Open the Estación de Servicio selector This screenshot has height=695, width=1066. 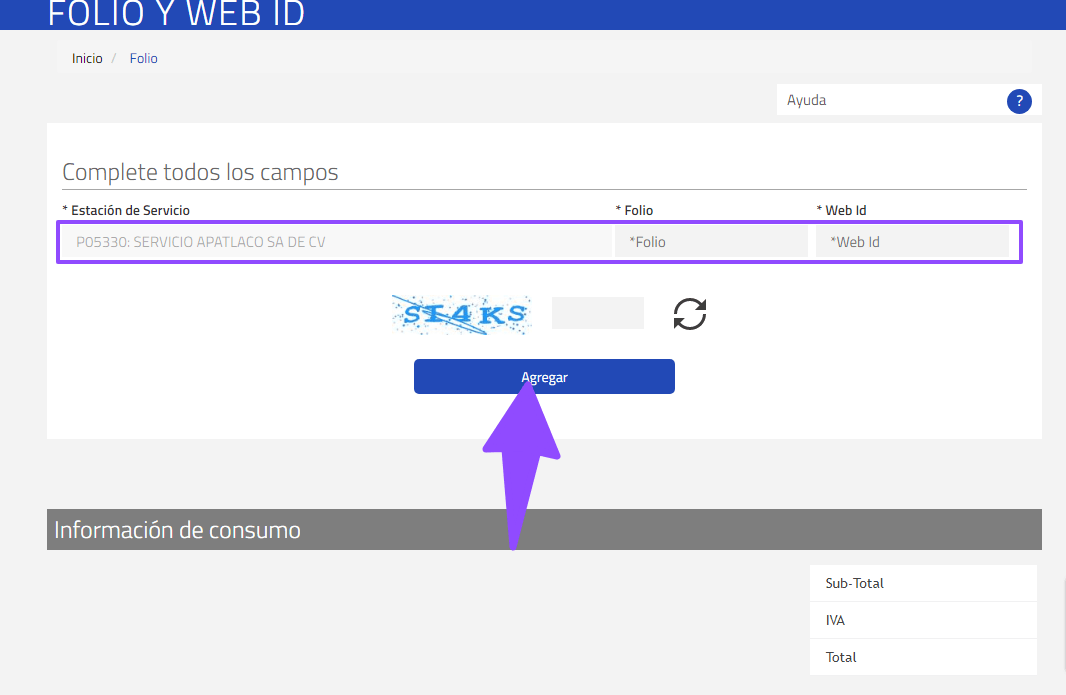[x=335, y=241]
